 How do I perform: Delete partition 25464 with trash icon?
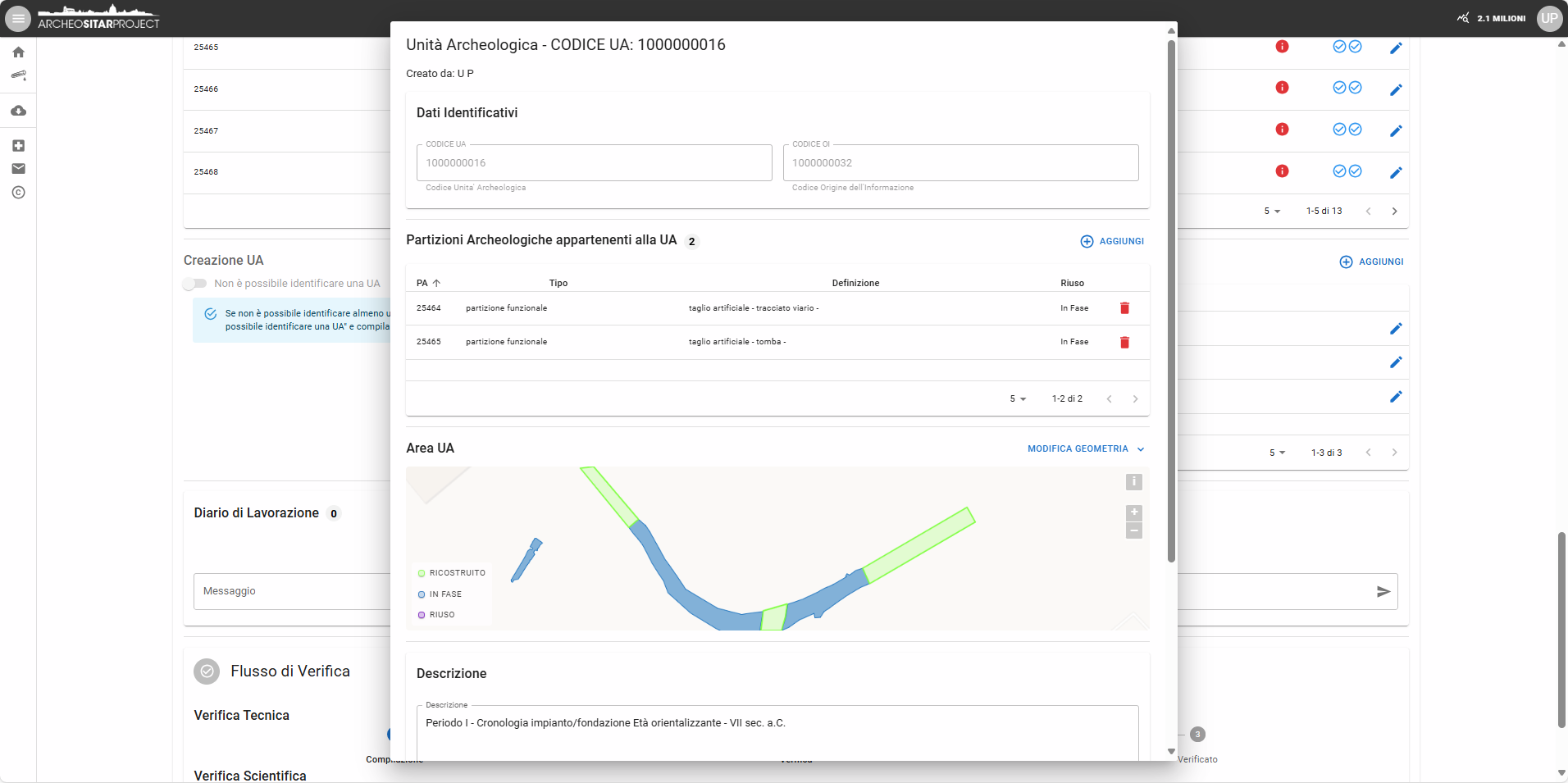[1124, 308]
